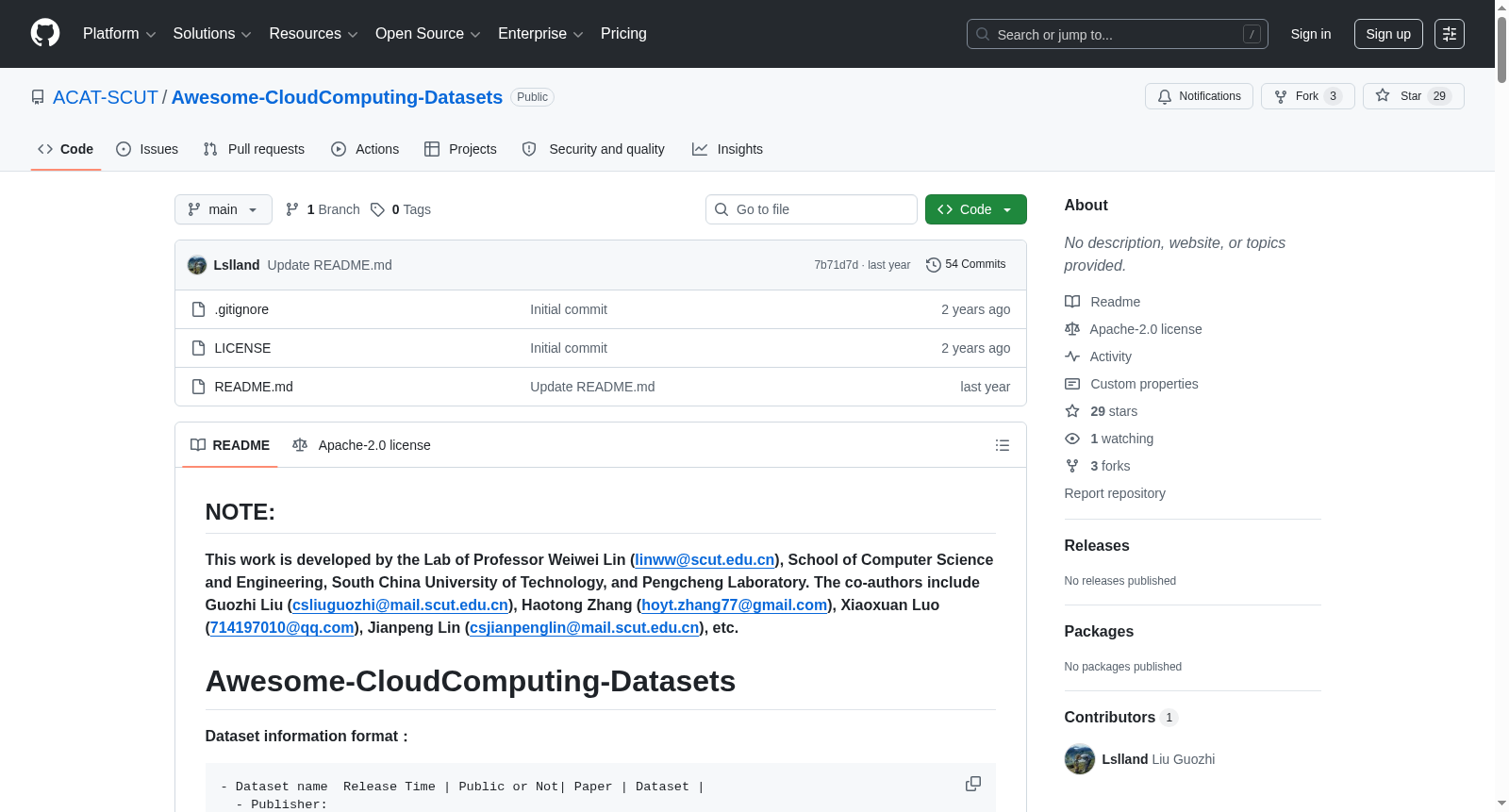Switch to the Actions tab
This screenshot has width=1509, height=812.
point(365,149)
